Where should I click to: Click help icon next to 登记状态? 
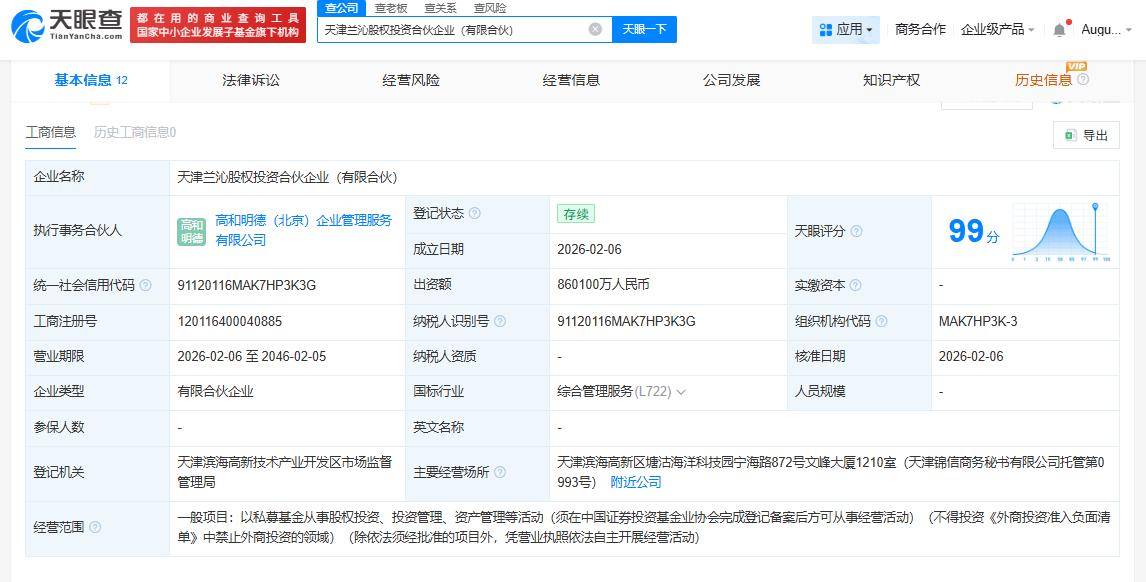[x=475, y=214]
